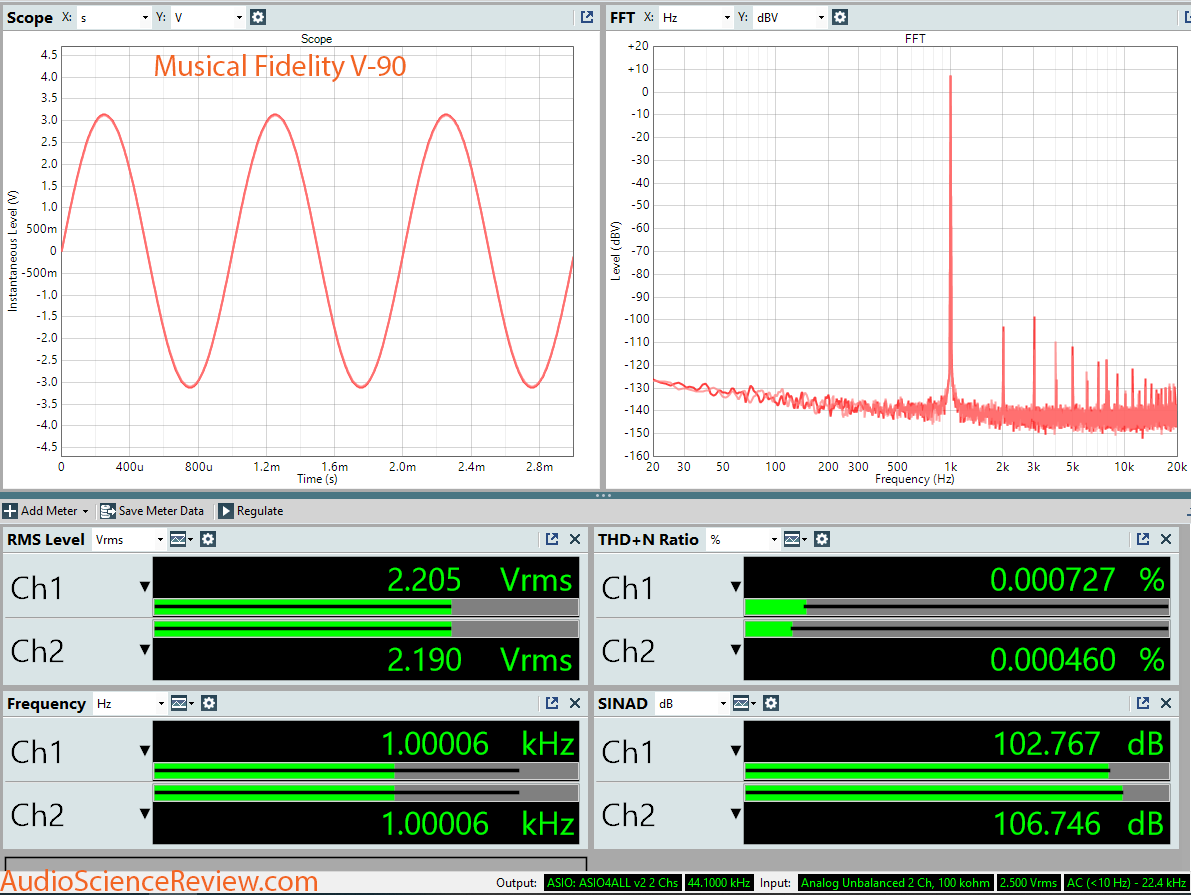
Task: Expand the Ch1 arrow in SINAD meter
Action: [735, 751]
